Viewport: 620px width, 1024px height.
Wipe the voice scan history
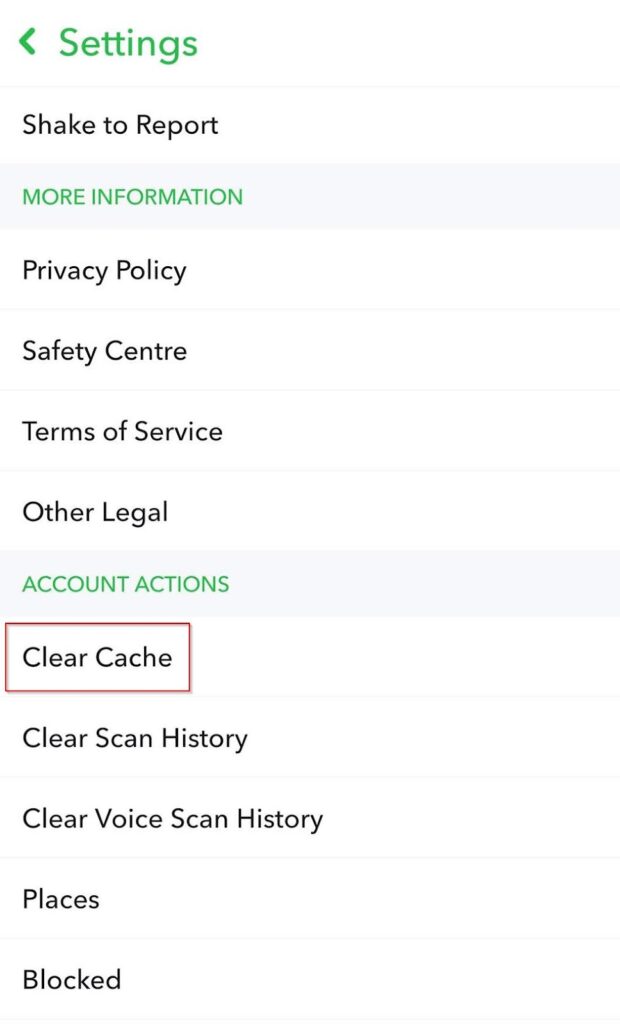point(172,819)
